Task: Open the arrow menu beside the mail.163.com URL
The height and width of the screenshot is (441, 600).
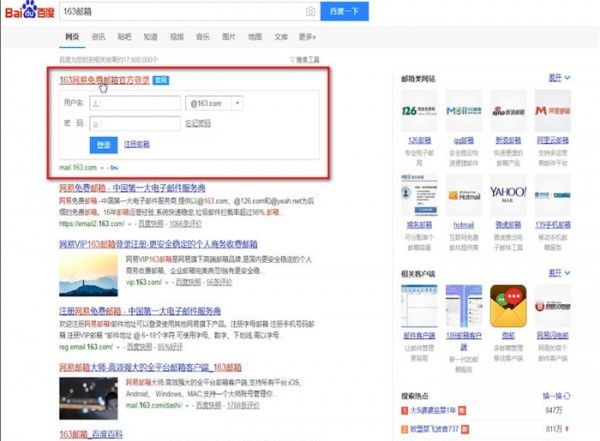Action: coord(102,168)
